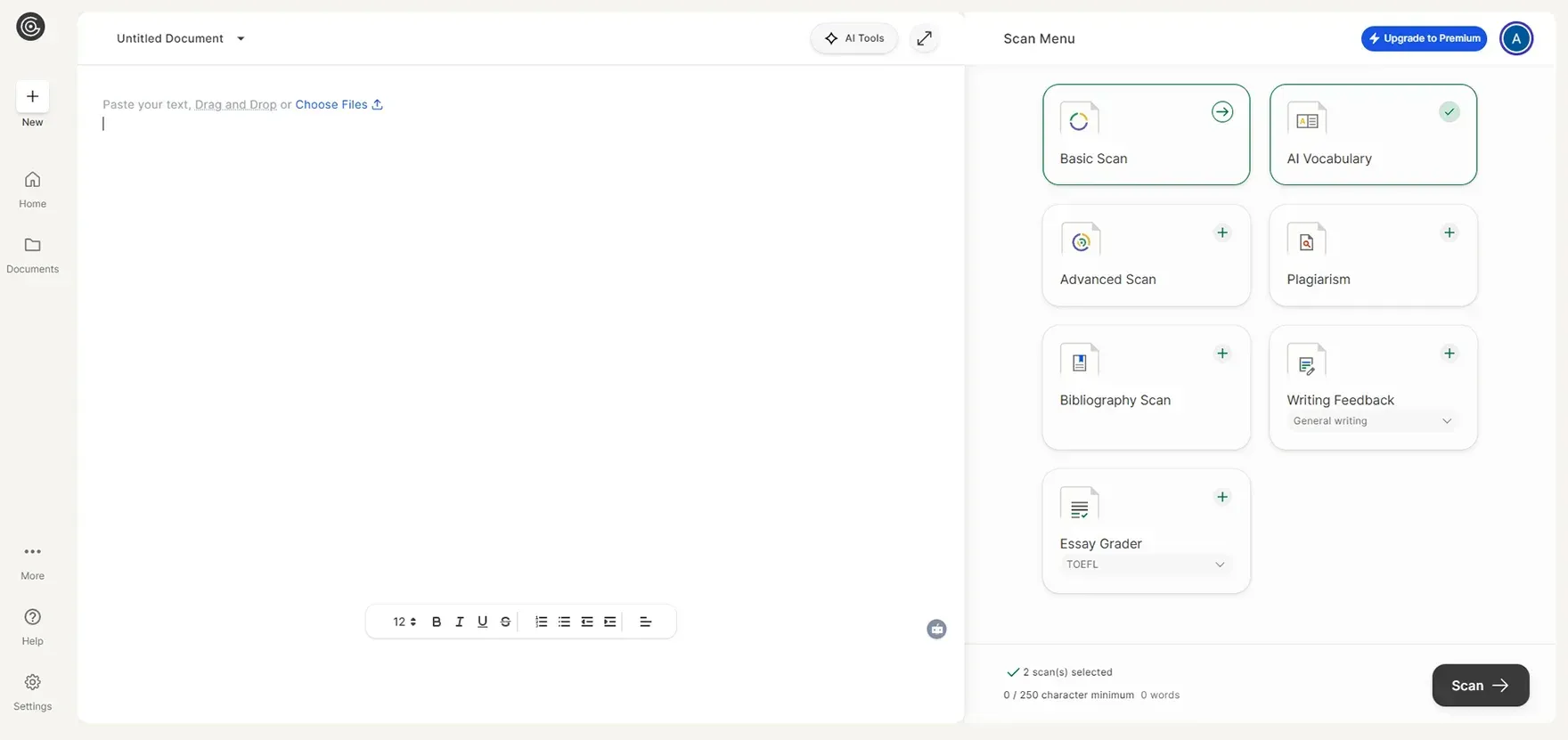
Task: Add the Plagiarism scan
Action: tap(1450, 233)
